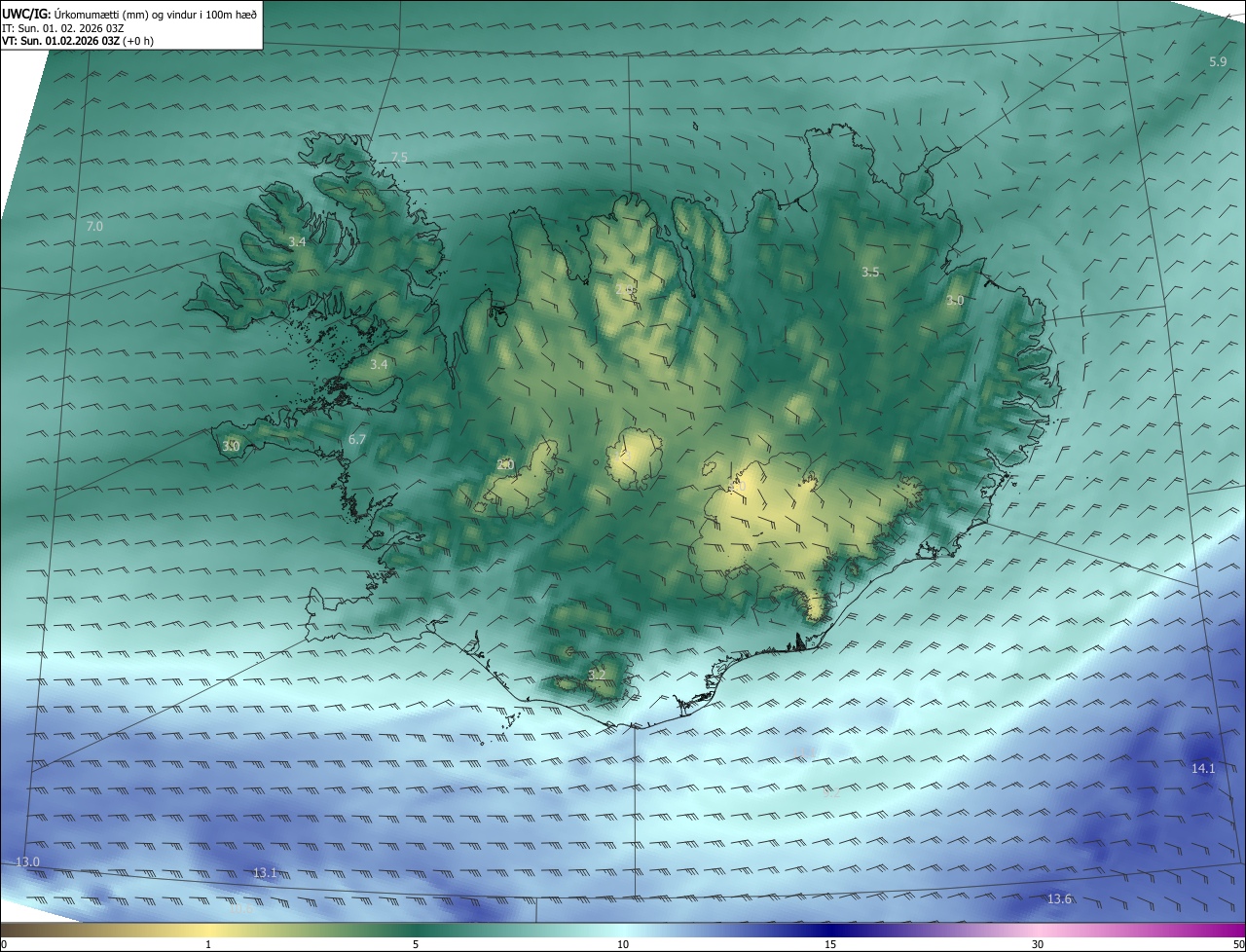Select the 'VT: Sun. 01.02.2026 03Z (+0 h)' line
Image resolution: width=1246 pixels, height=952 pixels.
tap(78, 41)
